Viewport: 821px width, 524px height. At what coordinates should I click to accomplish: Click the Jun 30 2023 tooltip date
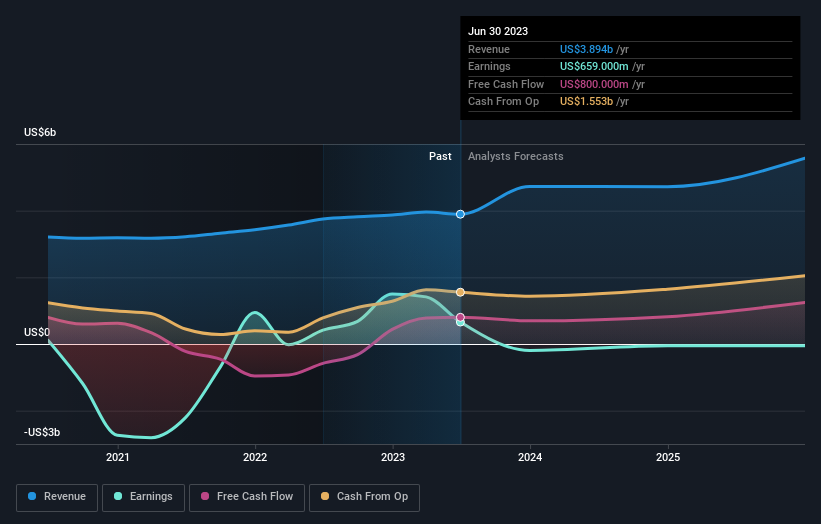[498, 31]
